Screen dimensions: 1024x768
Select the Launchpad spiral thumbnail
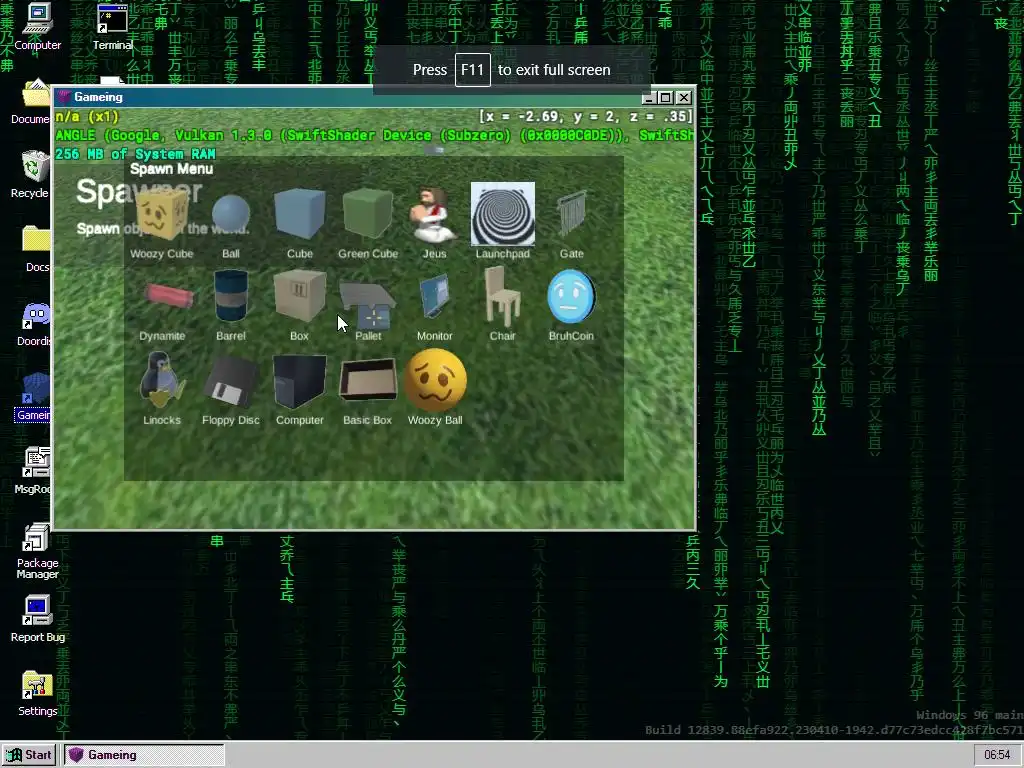click(x=502, y=214)
